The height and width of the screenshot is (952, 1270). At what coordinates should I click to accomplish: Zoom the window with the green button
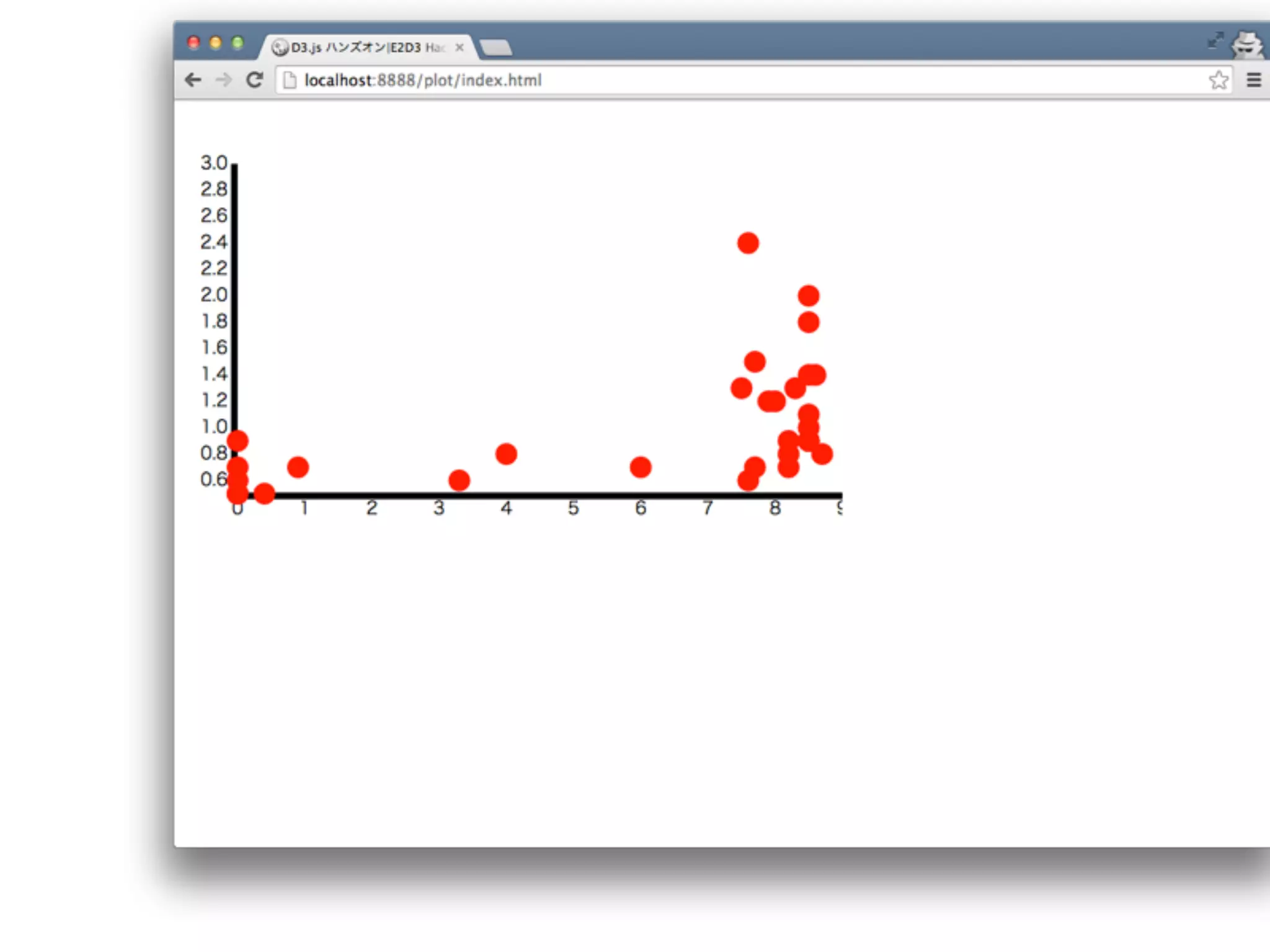237,42
